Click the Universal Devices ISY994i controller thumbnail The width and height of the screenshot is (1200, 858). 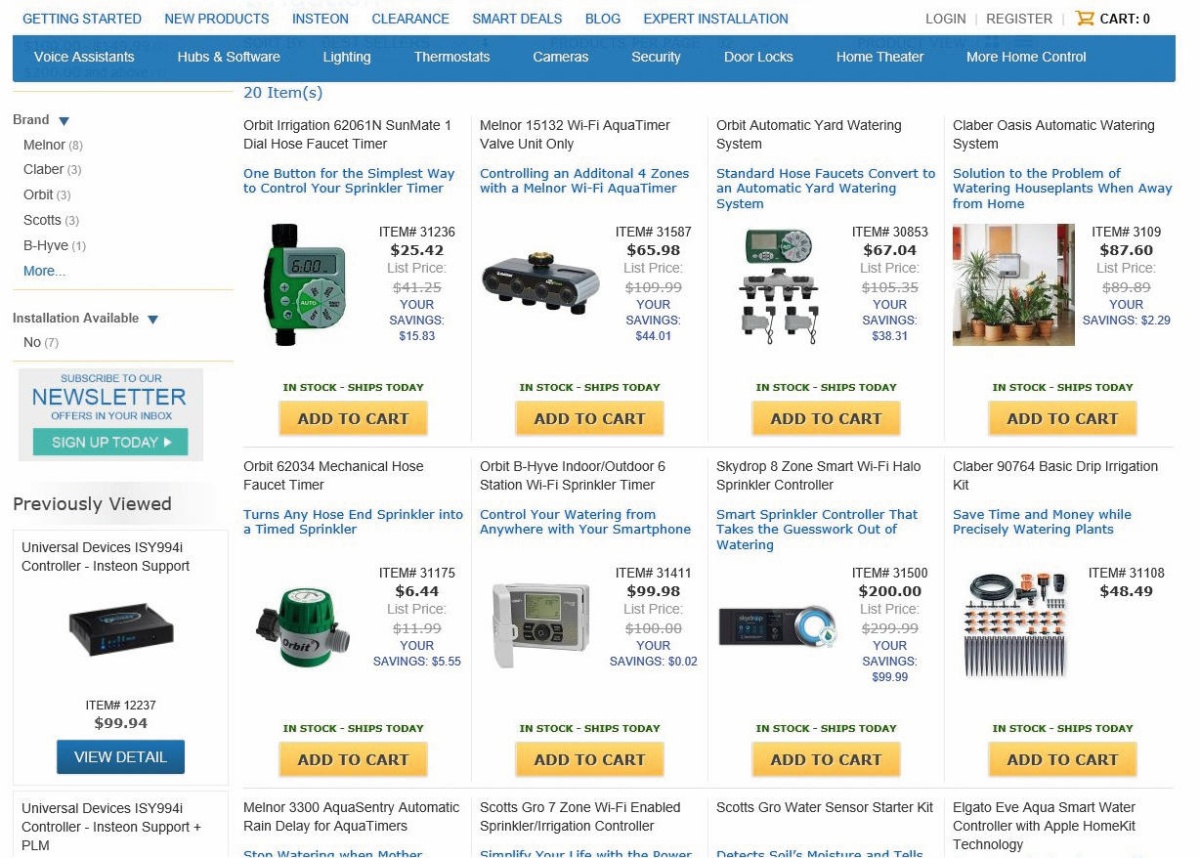tap(121, 629)
